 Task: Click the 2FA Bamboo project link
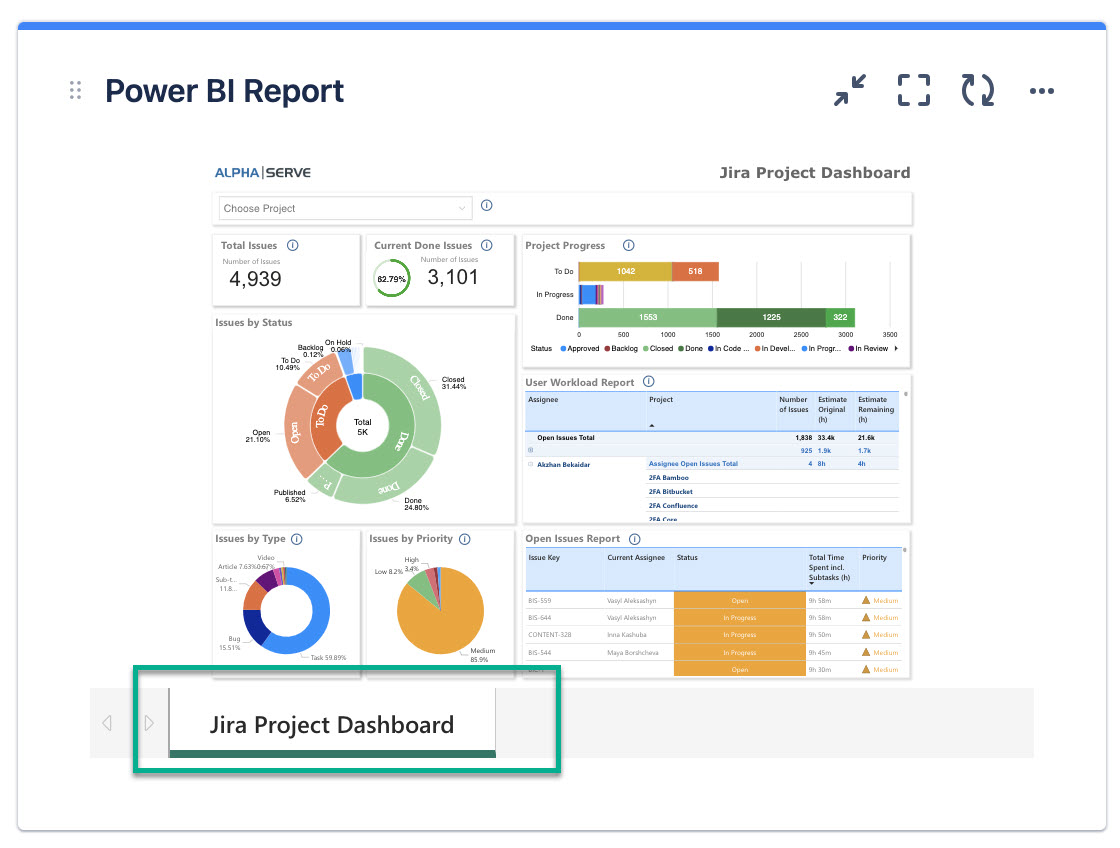[x=669, y=478]
